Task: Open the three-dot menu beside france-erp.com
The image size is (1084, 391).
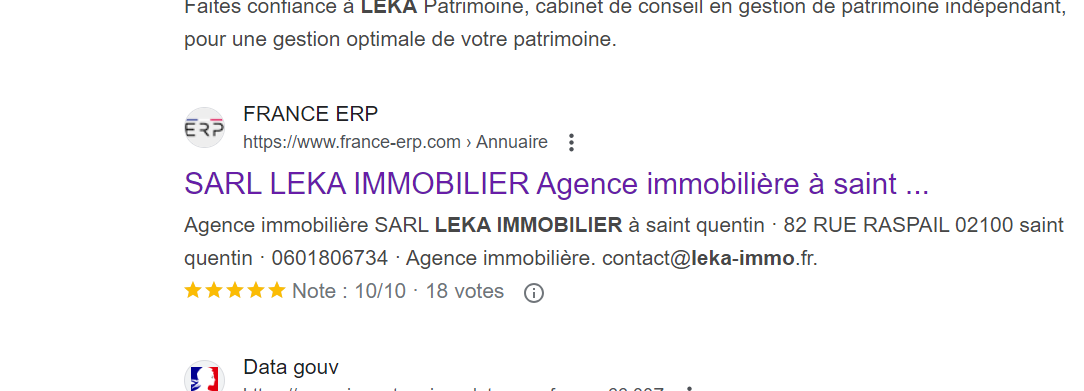Action: [x=571, y=142]
